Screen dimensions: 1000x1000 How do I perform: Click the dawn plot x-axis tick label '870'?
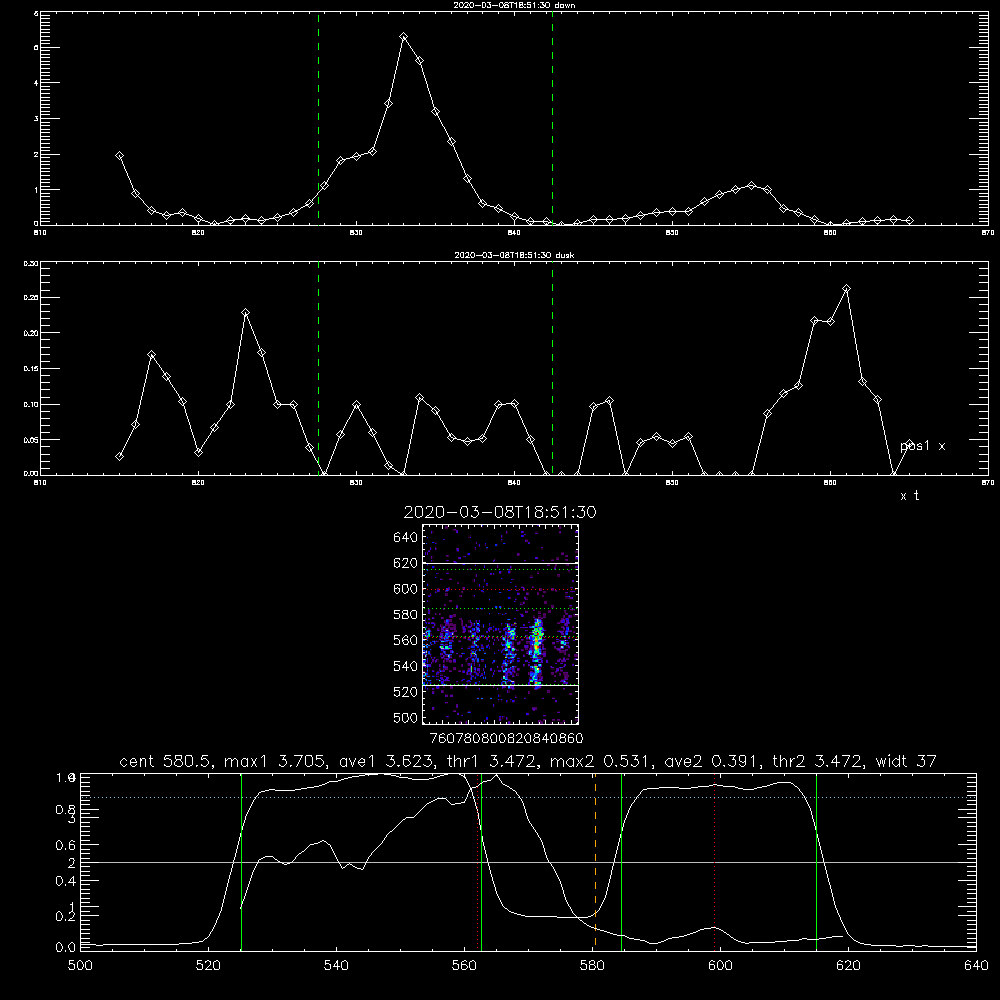[987, 233]
